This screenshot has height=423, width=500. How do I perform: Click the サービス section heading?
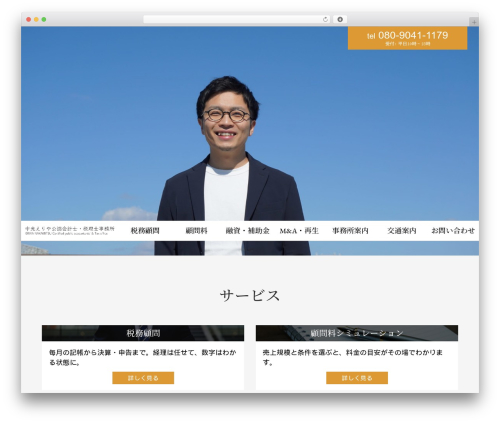pos(250,296)
